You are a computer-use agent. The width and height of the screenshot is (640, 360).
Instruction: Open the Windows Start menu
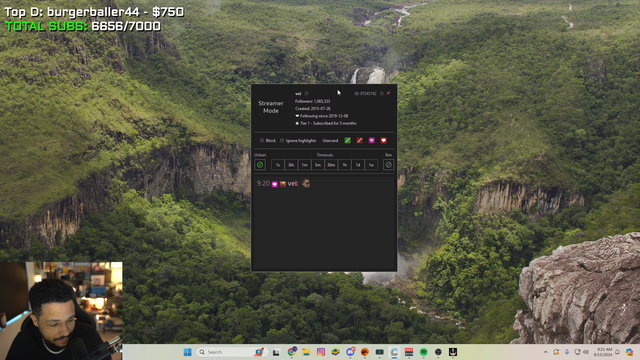pos(187,352)
